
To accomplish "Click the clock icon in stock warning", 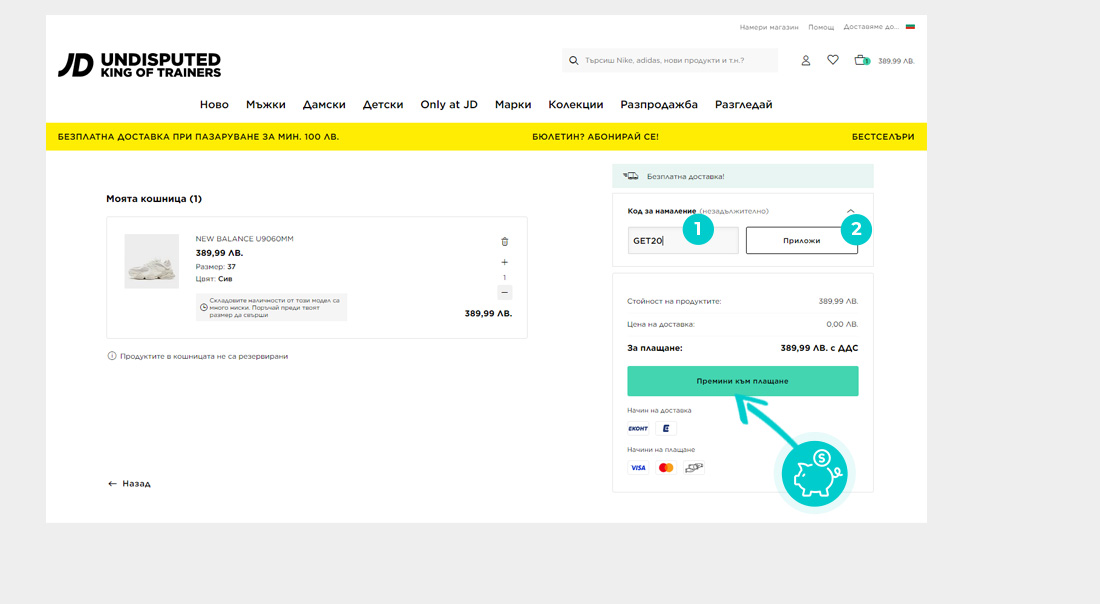I will 203,307.
